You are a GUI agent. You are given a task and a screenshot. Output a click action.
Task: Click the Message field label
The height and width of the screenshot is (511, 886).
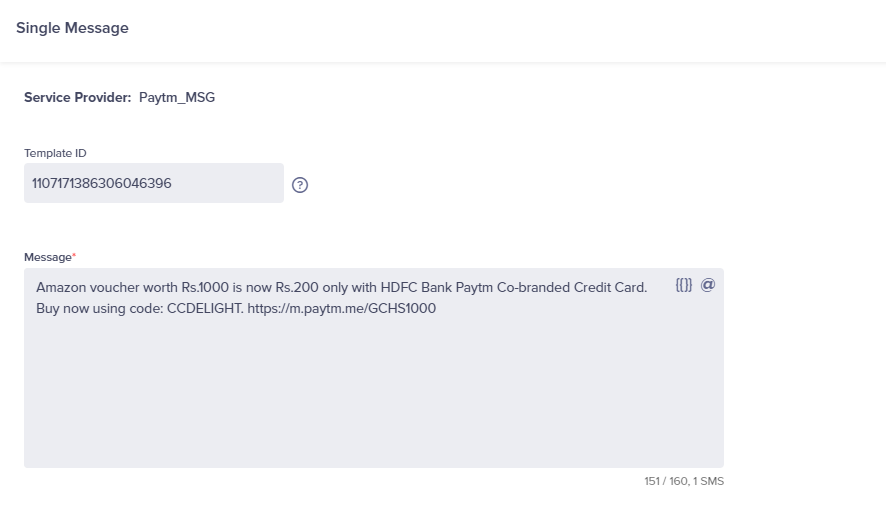tap(50, 257)
